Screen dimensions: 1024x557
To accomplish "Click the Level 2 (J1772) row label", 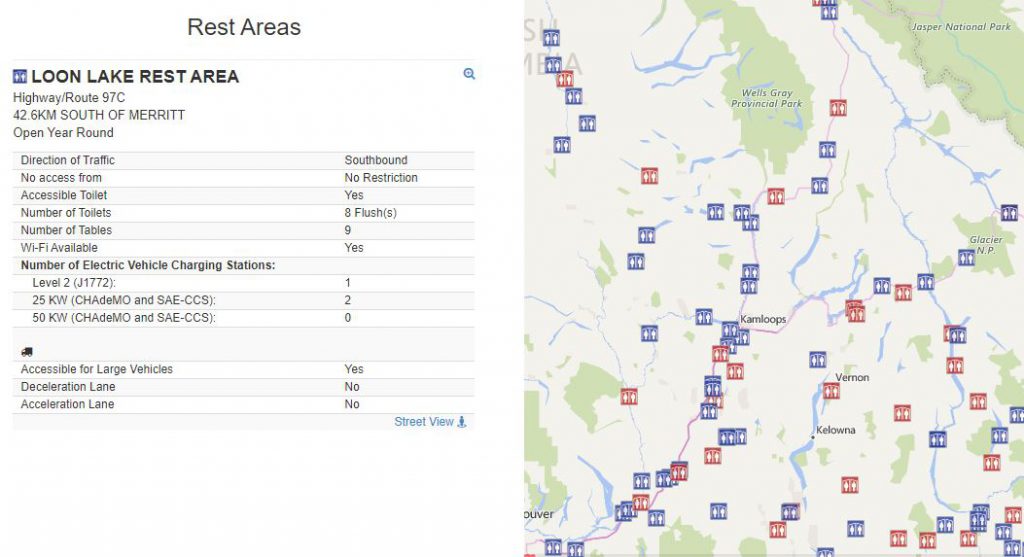I will (74, 283).
